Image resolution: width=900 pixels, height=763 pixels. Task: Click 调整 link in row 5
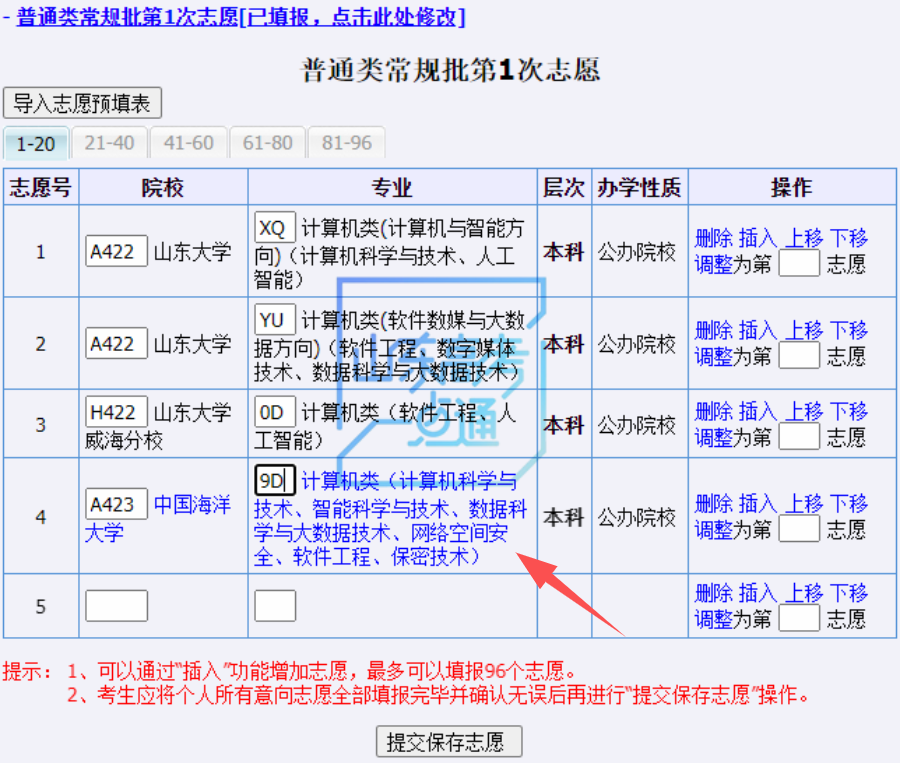point(713,620)
